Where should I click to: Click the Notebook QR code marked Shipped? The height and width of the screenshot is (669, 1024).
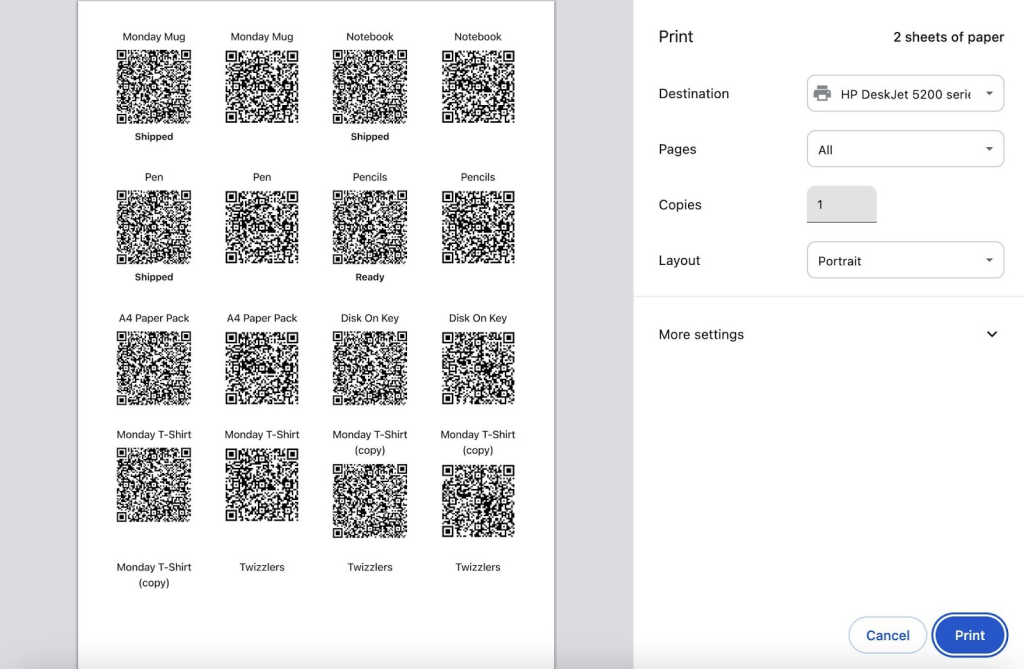[370, 87]
